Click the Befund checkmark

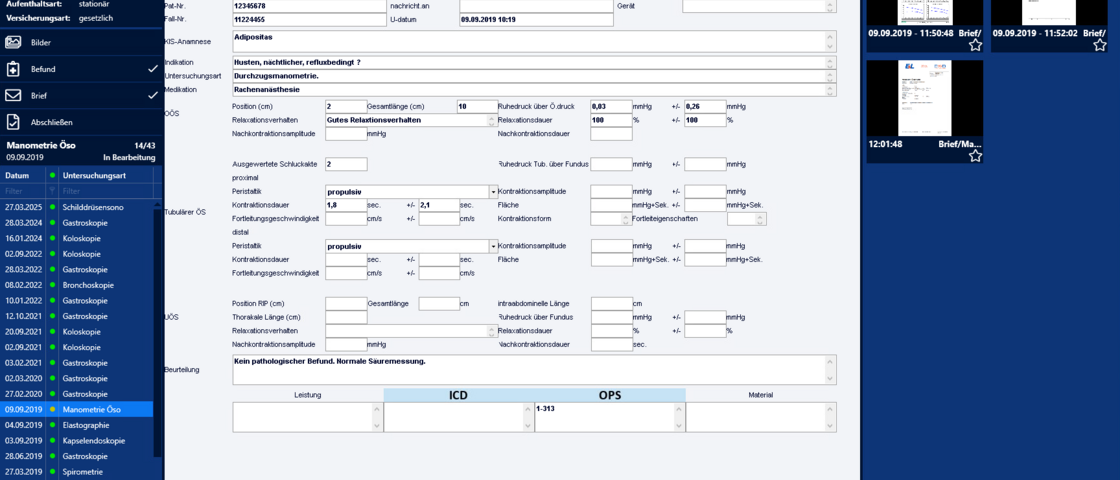click(152, 69)
